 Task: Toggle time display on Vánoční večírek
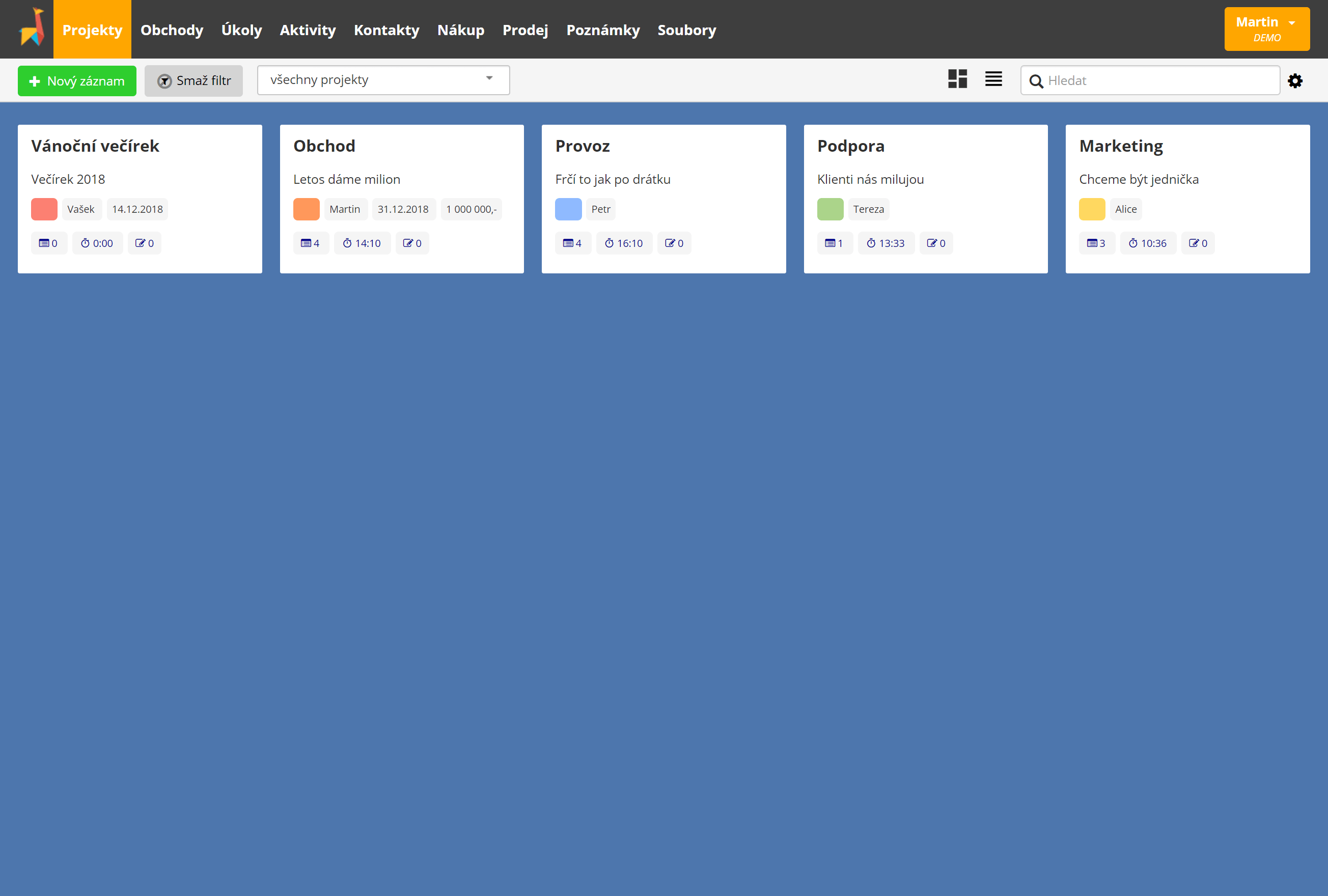[96, 243]
